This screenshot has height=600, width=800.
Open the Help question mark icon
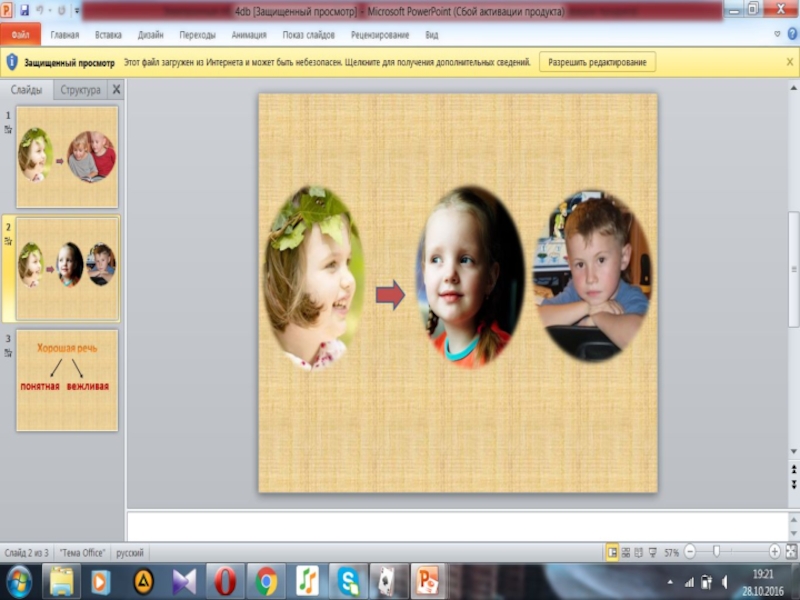(x=791, y=34)
